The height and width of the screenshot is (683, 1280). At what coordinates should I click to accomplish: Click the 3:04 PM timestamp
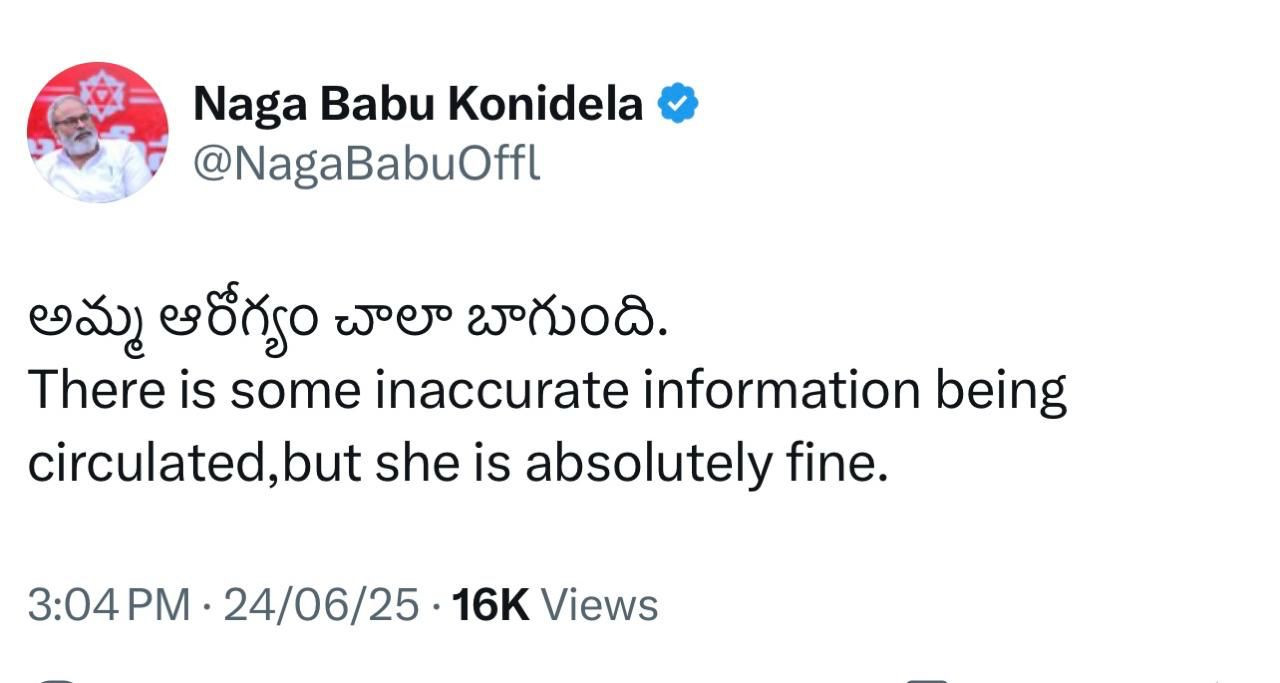pyautogui.click(x=108, y=605)
